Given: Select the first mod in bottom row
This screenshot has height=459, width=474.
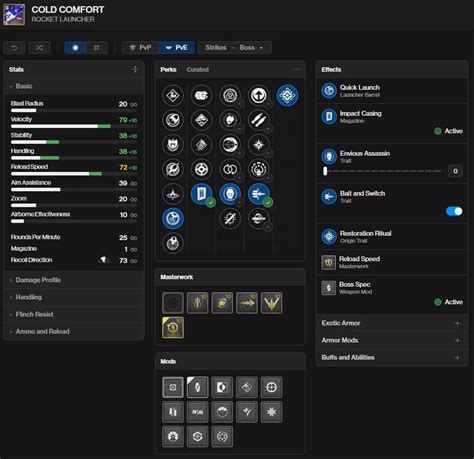Looking at the screenshot, I should pos(173,436).
